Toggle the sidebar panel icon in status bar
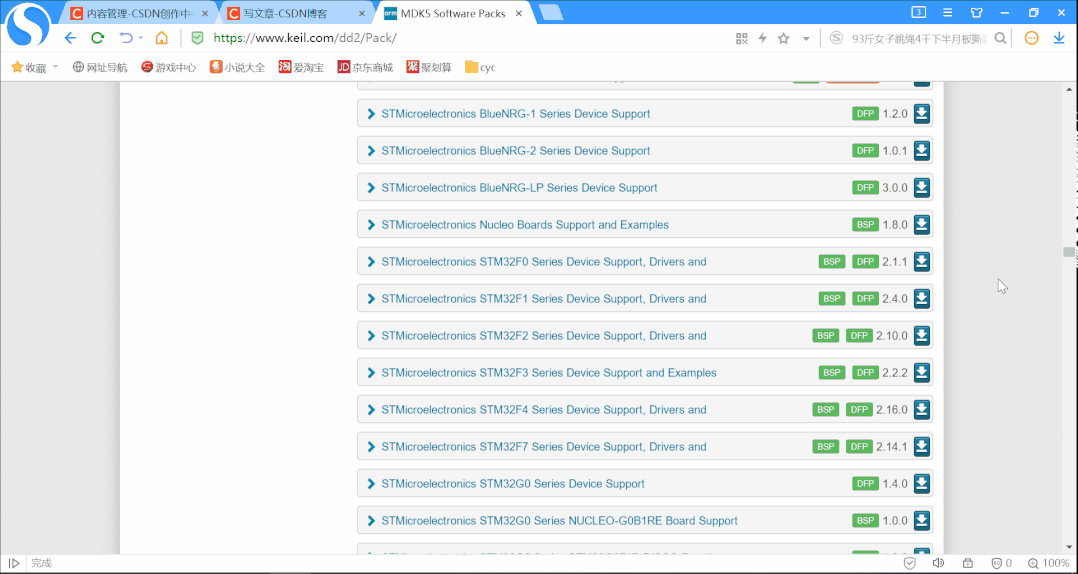The image size is (1078, 574). [14, 564]
